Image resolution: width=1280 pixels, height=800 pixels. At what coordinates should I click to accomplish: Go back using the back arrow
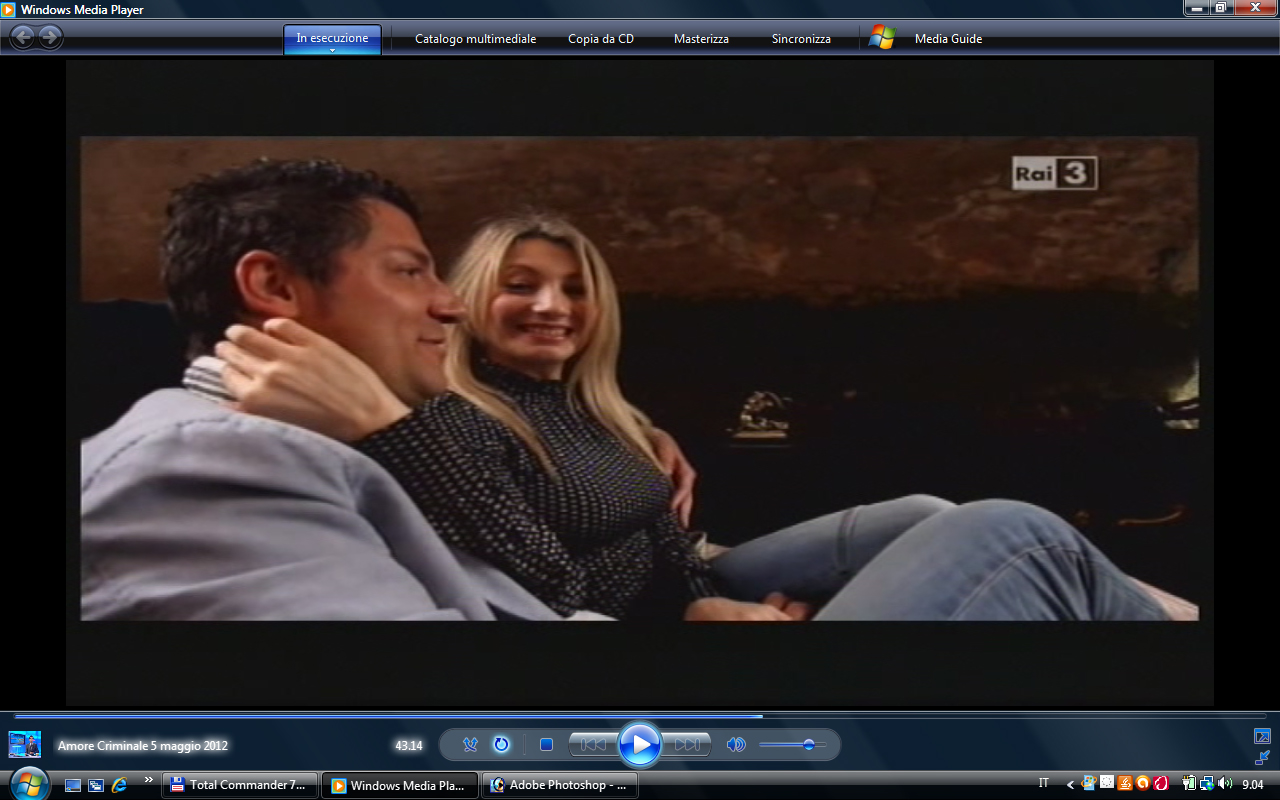(x=22, y=38)
